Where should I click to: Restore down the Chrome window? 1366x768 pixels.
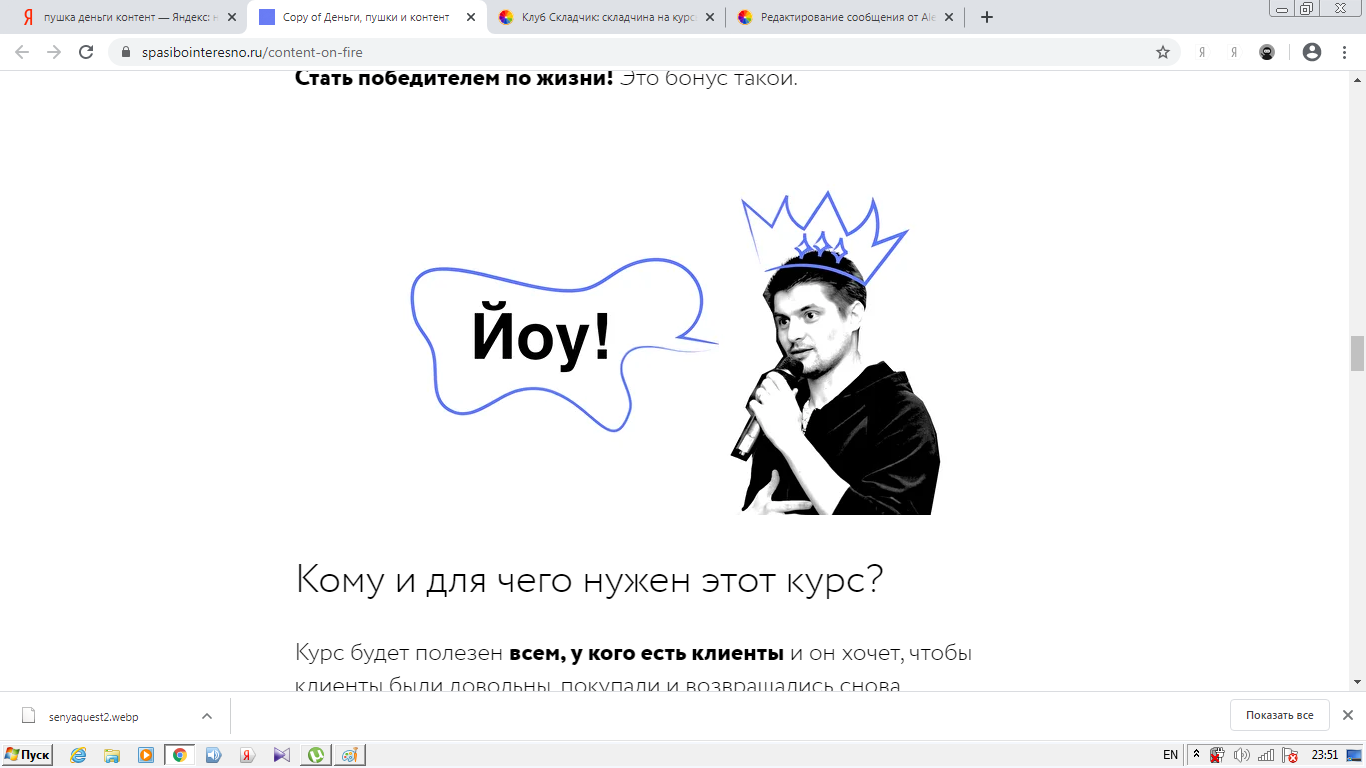[1306, 8]
